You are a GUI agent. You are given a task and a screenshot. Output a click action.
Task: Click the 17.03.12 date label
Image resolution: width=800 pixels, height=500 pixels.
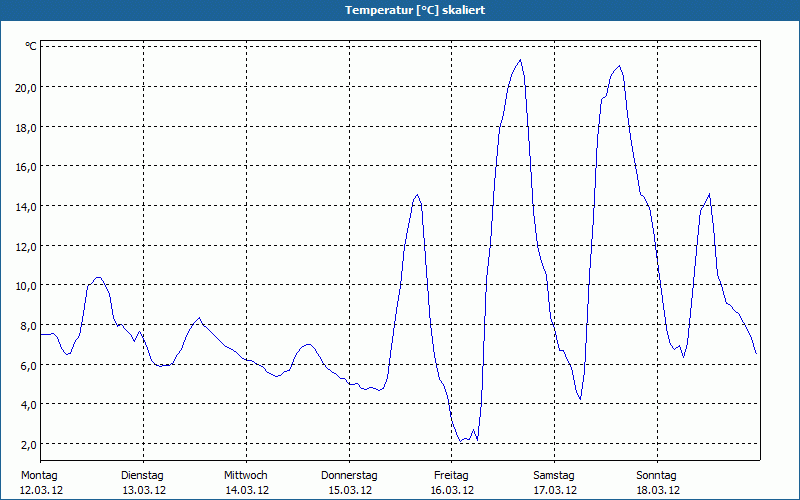pos(555,490)
